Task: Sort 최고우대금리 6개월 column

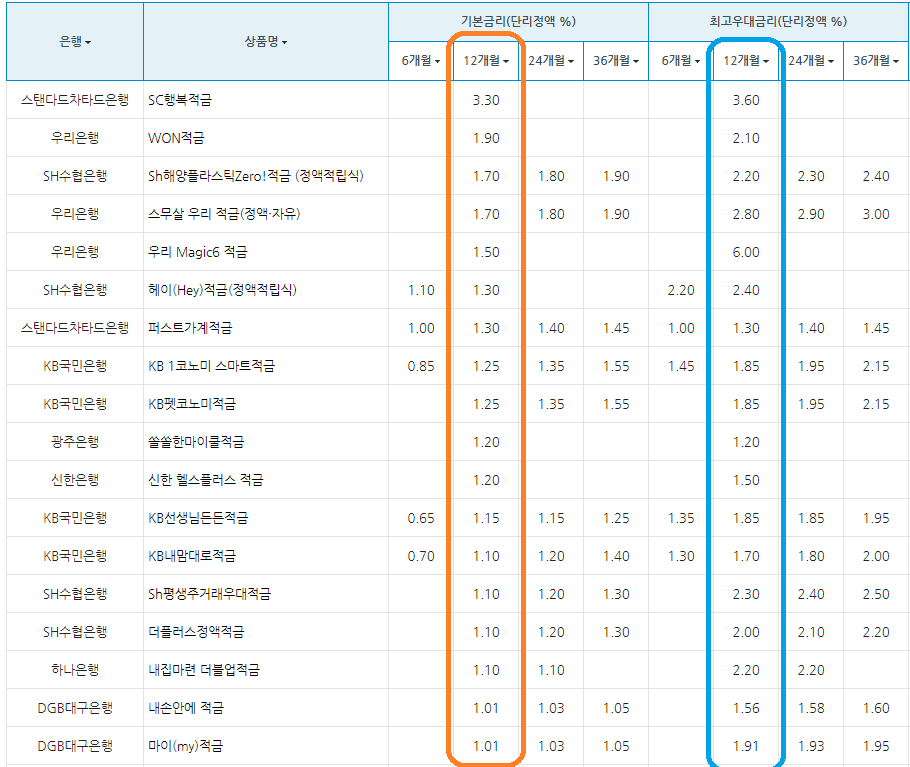Action: click(681, 60)
